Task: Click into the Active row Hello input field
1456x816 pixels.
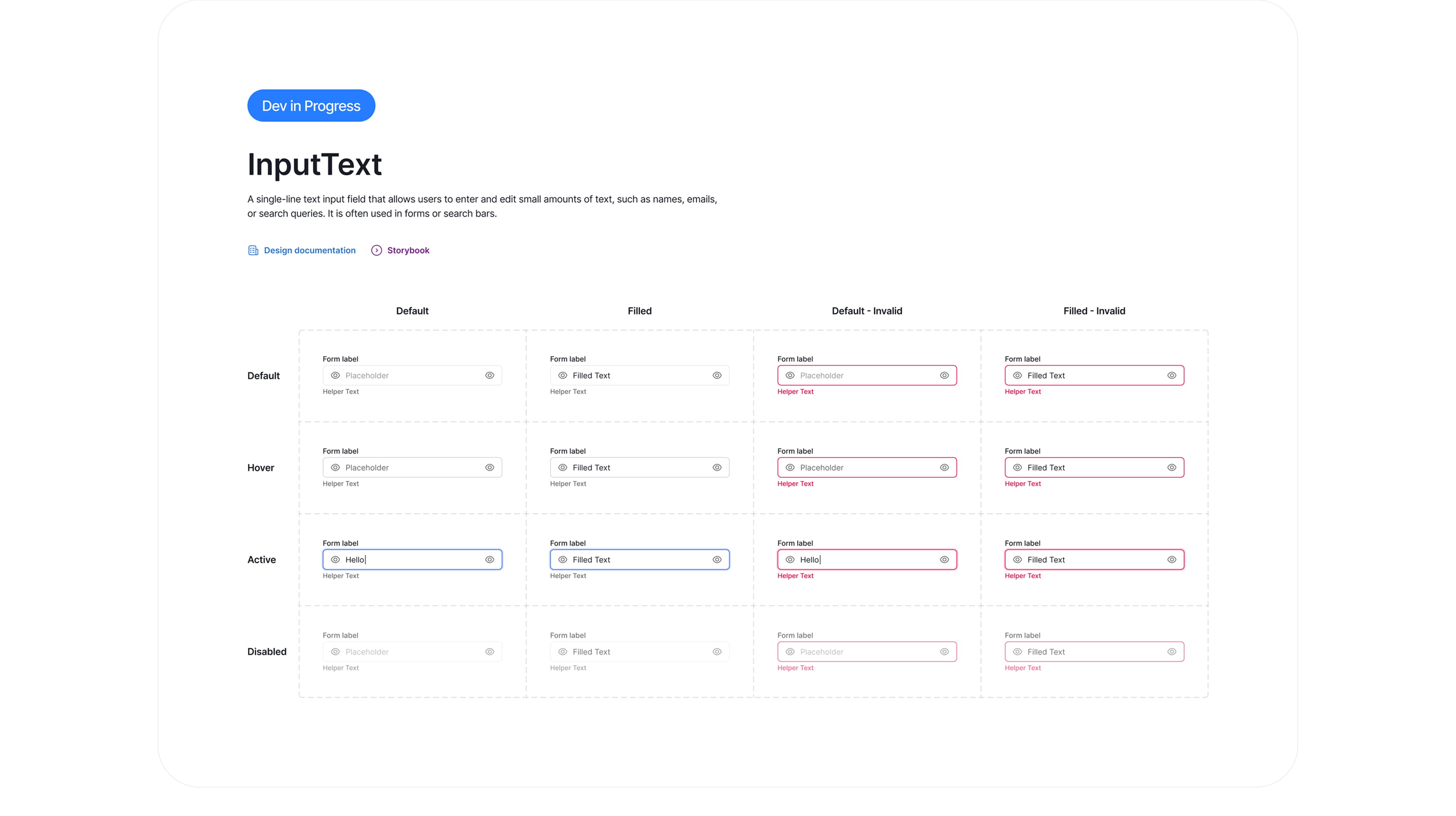Action: click(x=418, y=559)
